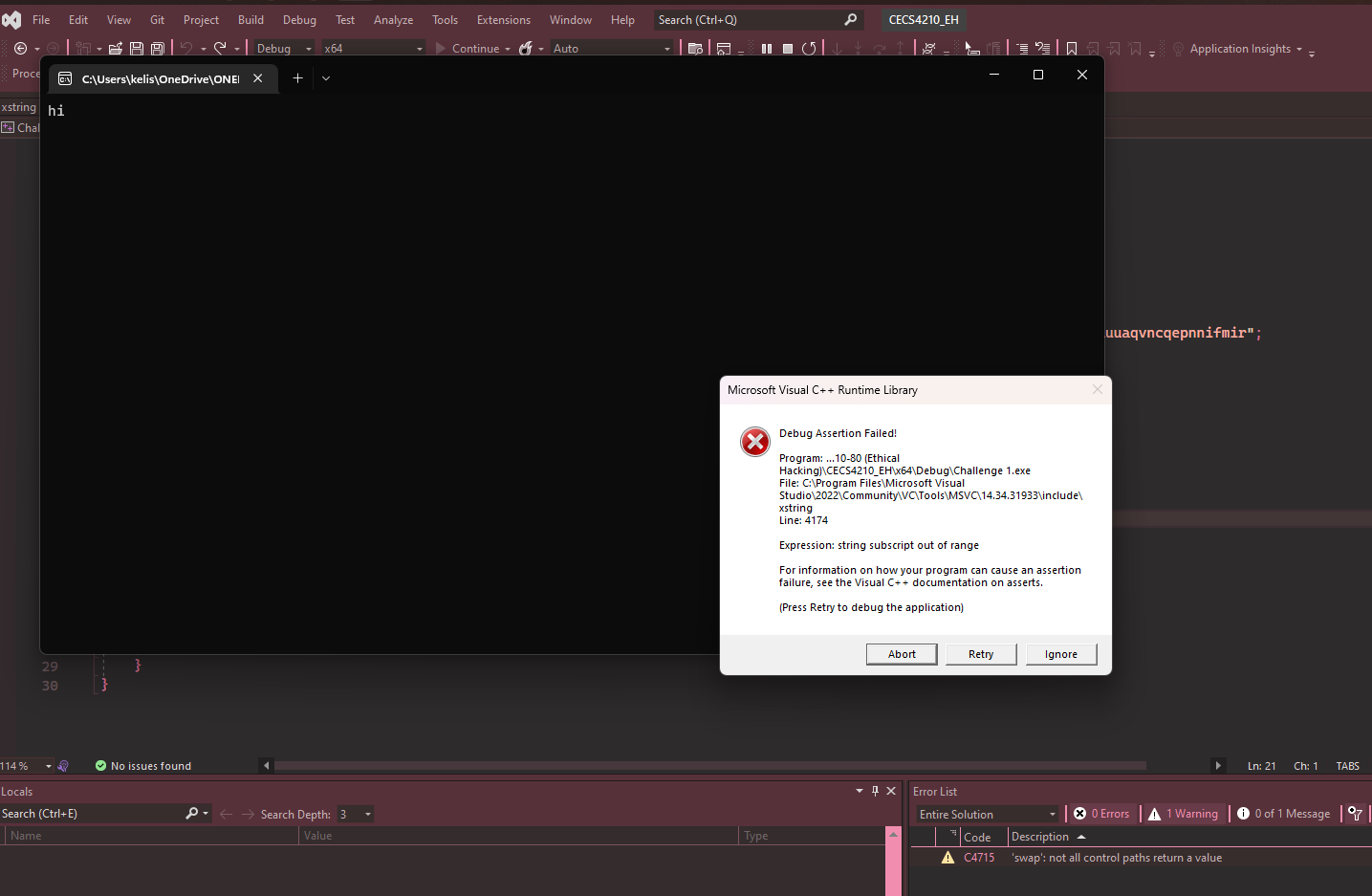Image resolution: width=1372 pixels, height=896 pixels.
Task: Click the Continue debugging button
Action: (467, 49)
